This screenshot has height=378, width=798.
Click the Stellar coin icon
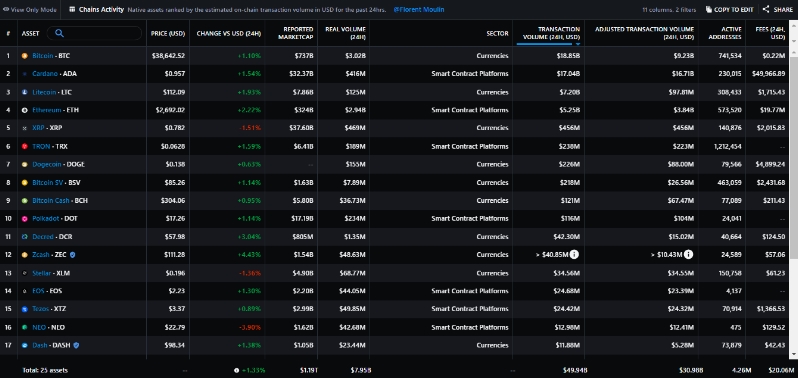24,273
